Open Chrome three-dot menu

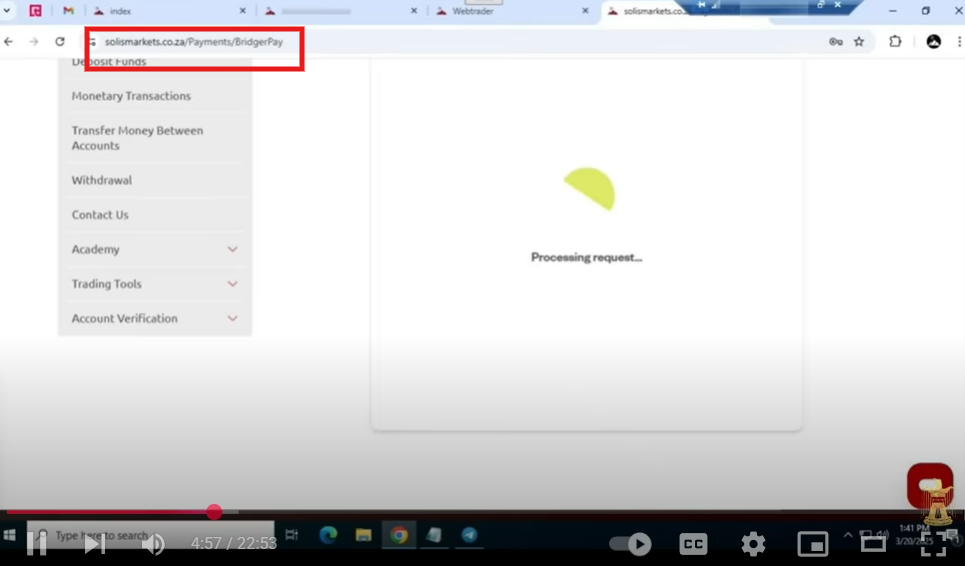(959, 42)
